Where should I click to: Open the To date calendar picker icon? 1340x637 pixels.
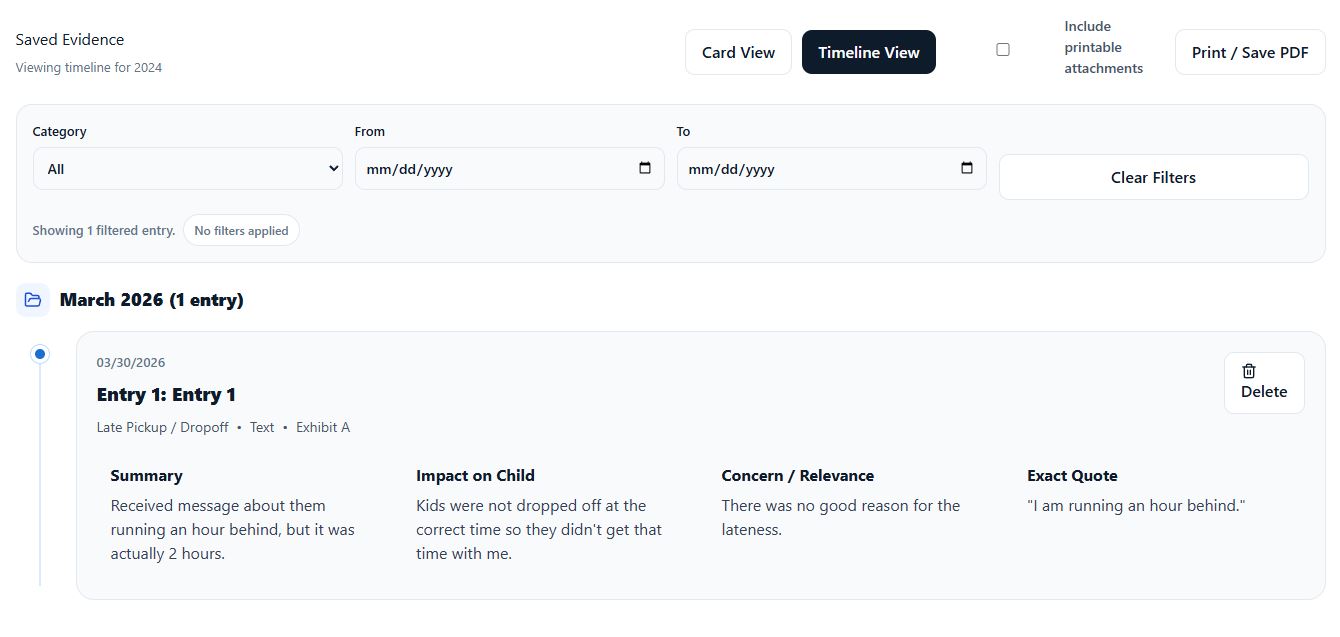tap(967, 168)
